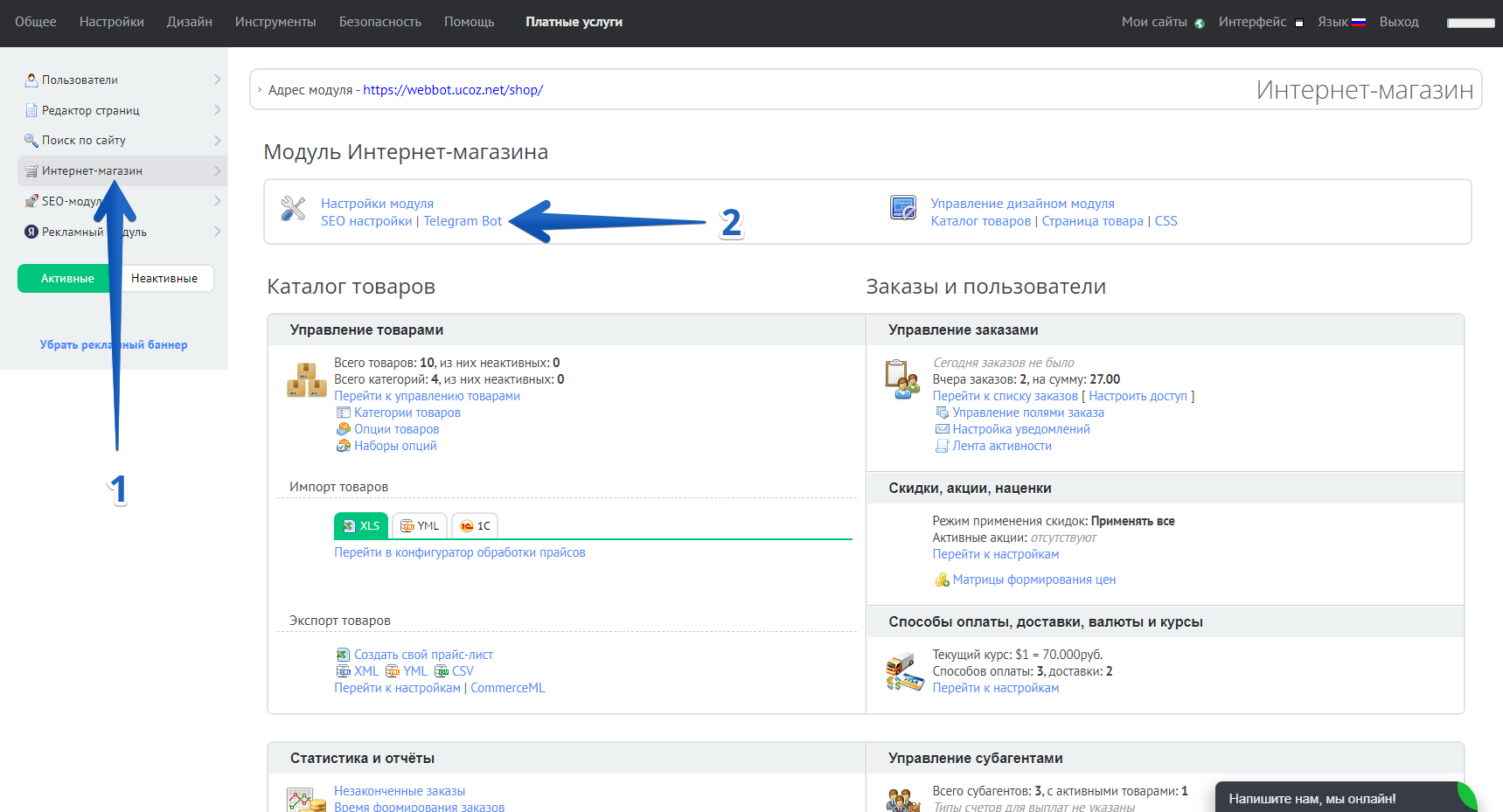
Task: Open the module address URL link
Action: coord(453,90)
